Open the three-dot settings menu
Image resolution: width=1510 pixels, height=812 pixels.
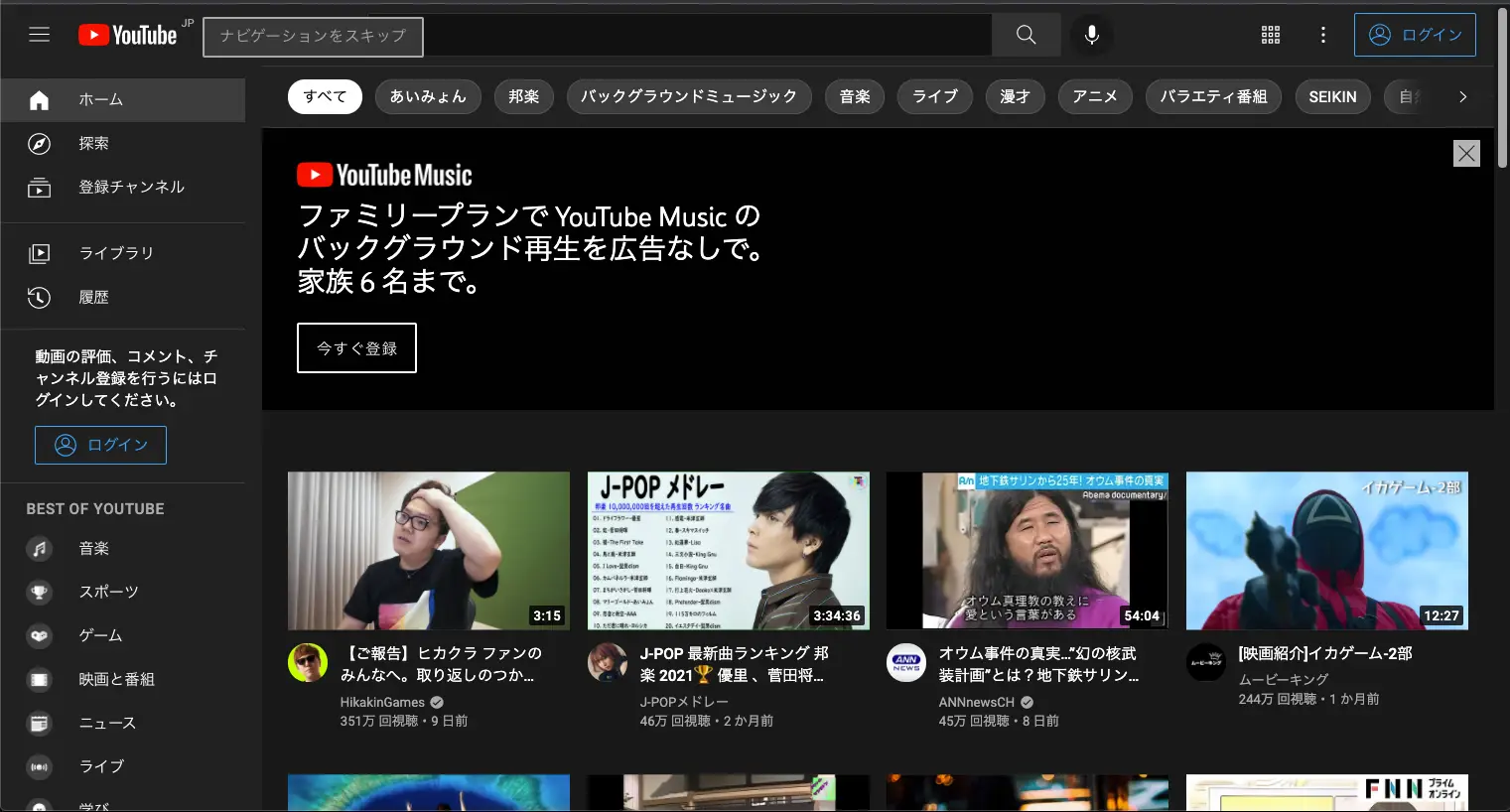tap(1323, 35)
